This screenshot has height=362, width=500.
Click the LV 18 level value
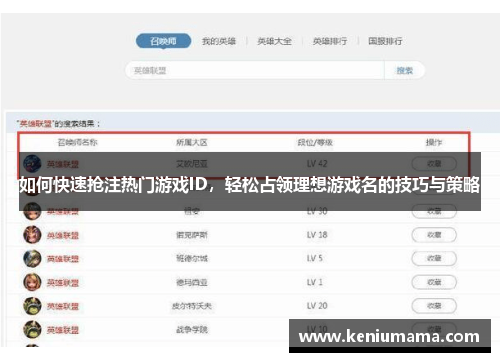coord(317,235)
